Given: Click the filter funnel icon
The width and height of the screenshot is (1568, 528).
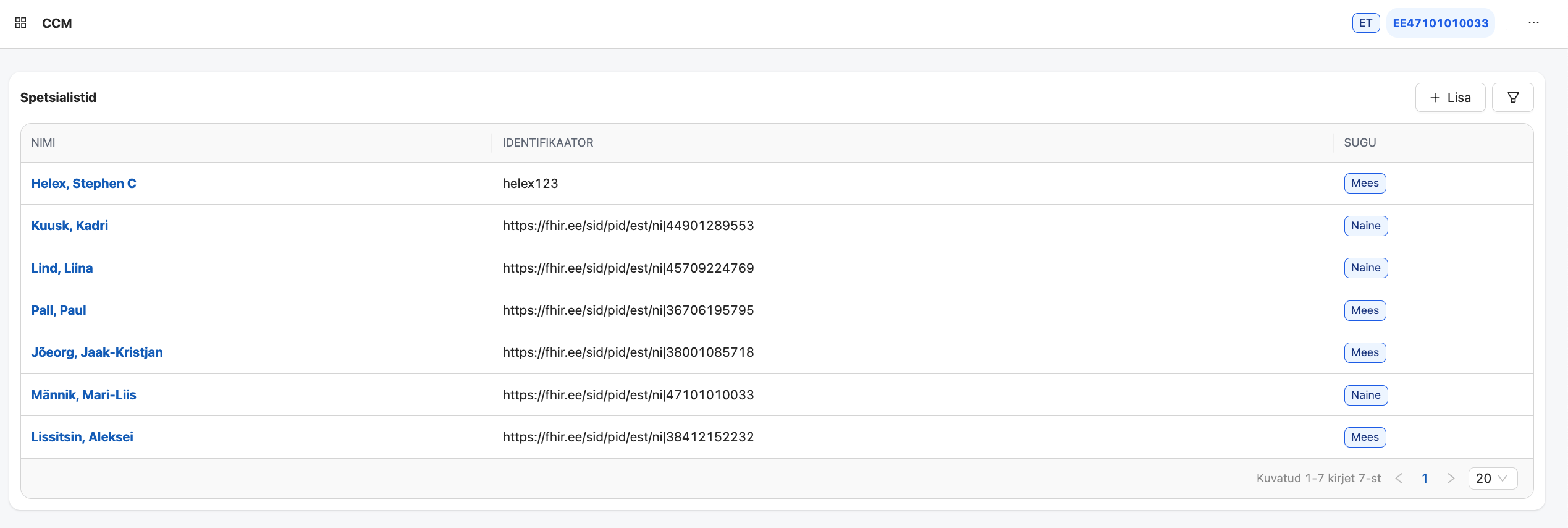Looking at the screenshot, I should click(1512, 98).
